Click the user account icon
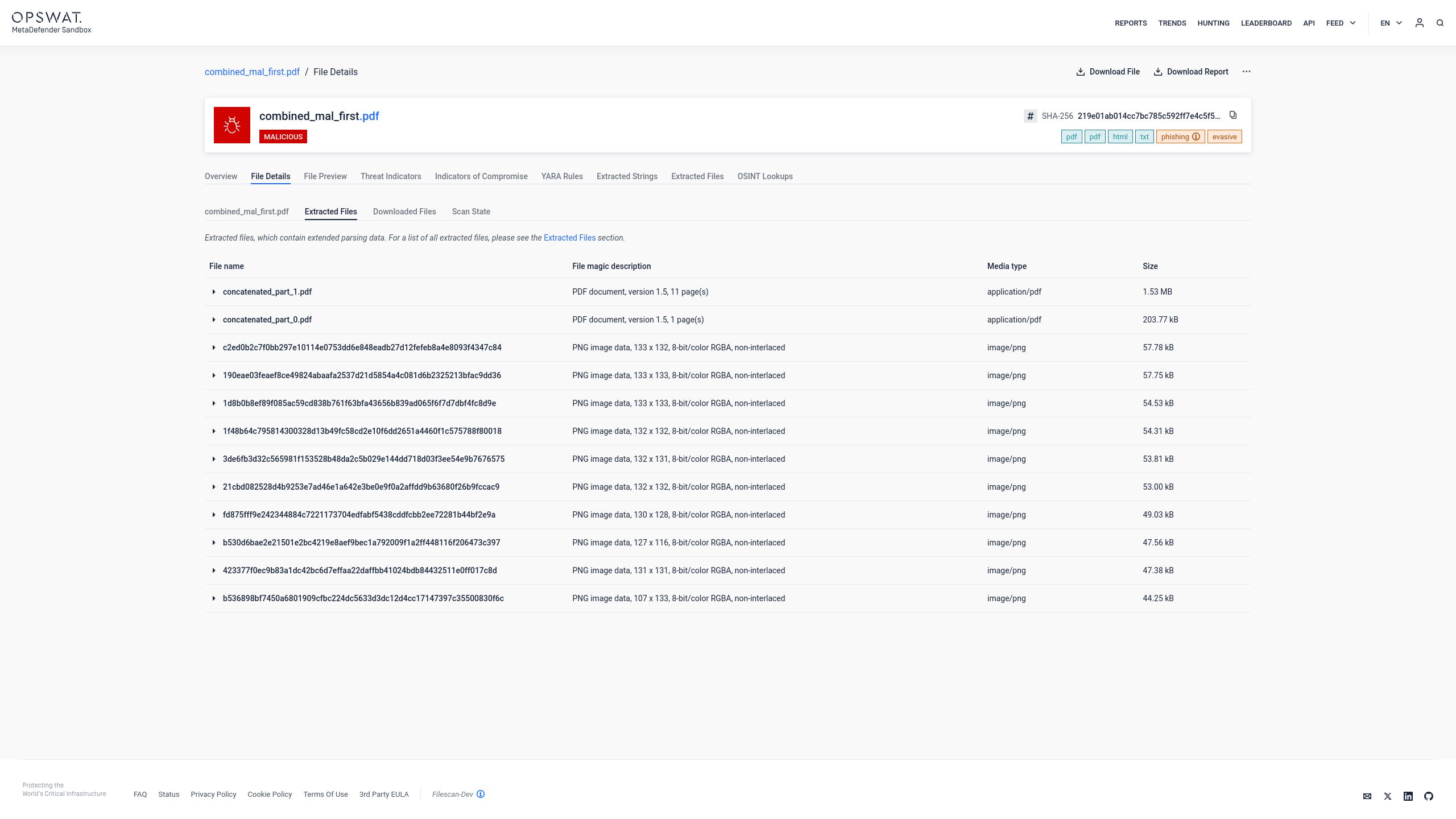This screenshot has width=1456, height=819. pos(1419,23)
